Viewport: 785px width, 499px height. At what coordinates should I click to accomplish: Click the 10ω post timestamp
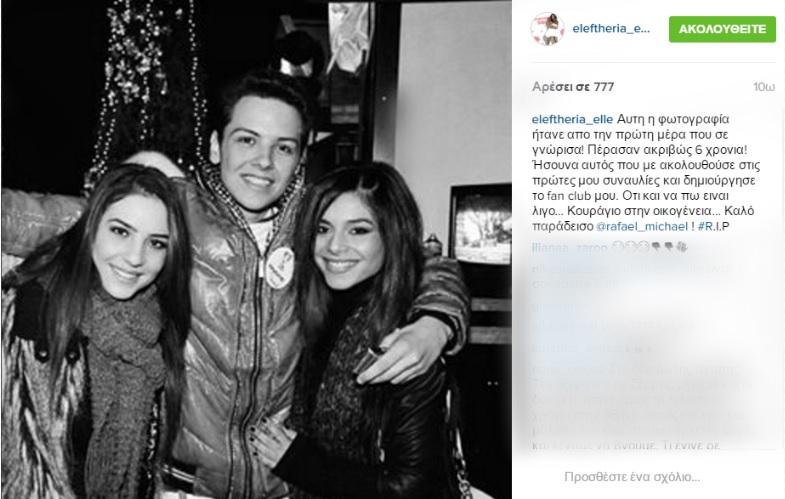764,87
